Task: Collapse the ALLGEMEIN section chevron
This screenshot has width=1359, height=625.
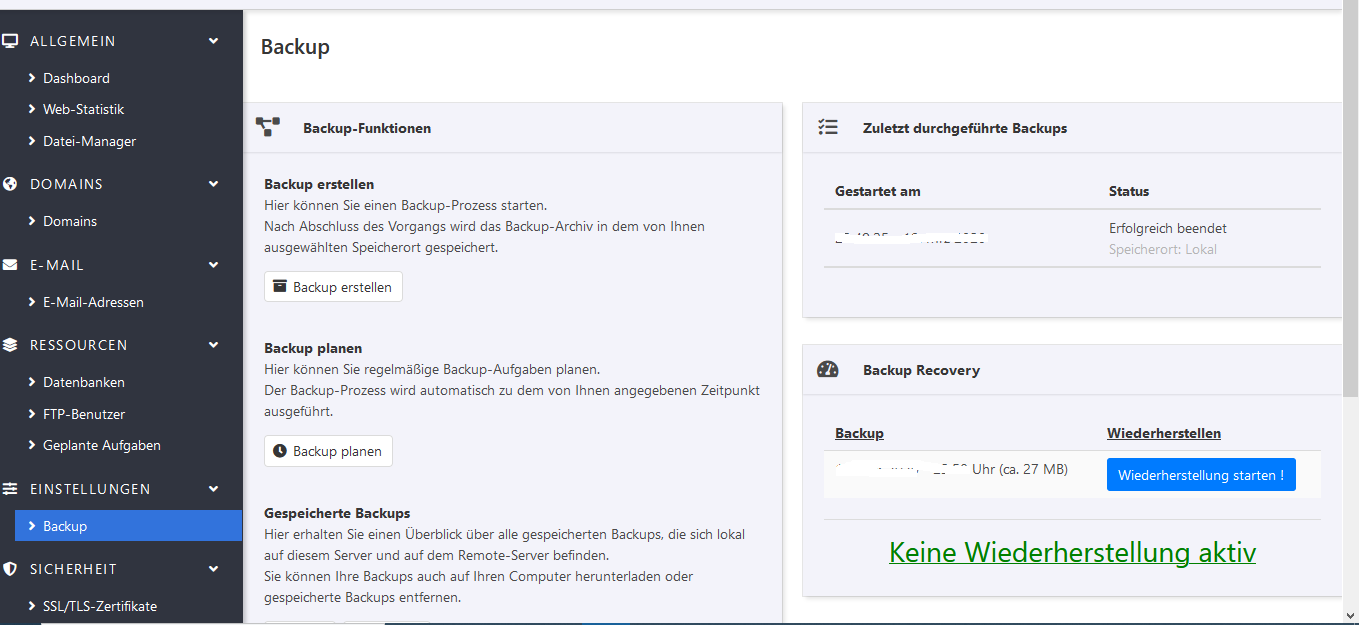Action: pos(213,41)
